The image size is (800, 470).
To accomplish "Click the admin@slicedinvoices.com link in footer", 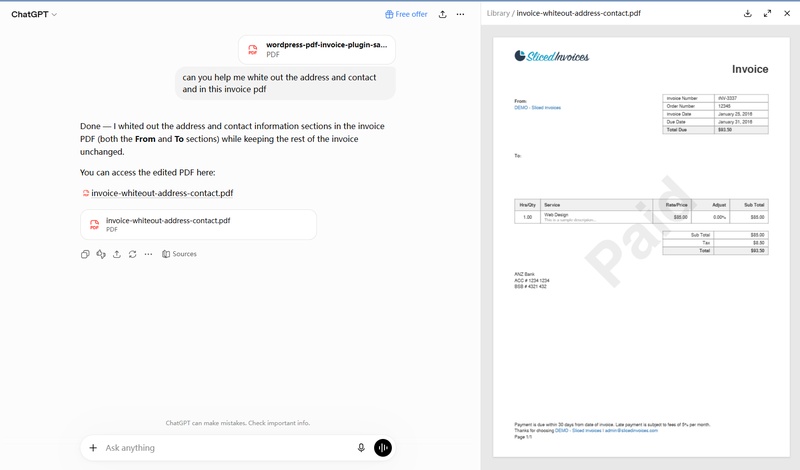I will coord(631,431).
